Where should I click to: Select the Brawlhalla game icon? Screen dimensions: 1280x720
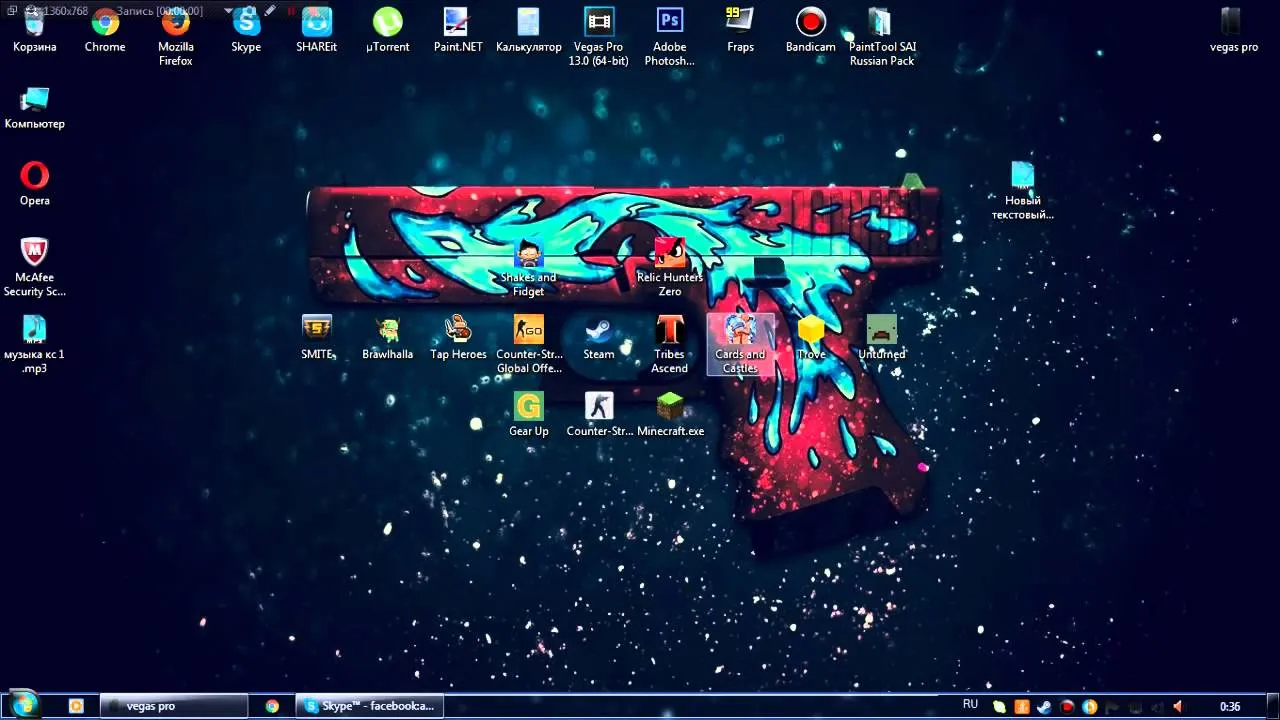pos(387,338)
